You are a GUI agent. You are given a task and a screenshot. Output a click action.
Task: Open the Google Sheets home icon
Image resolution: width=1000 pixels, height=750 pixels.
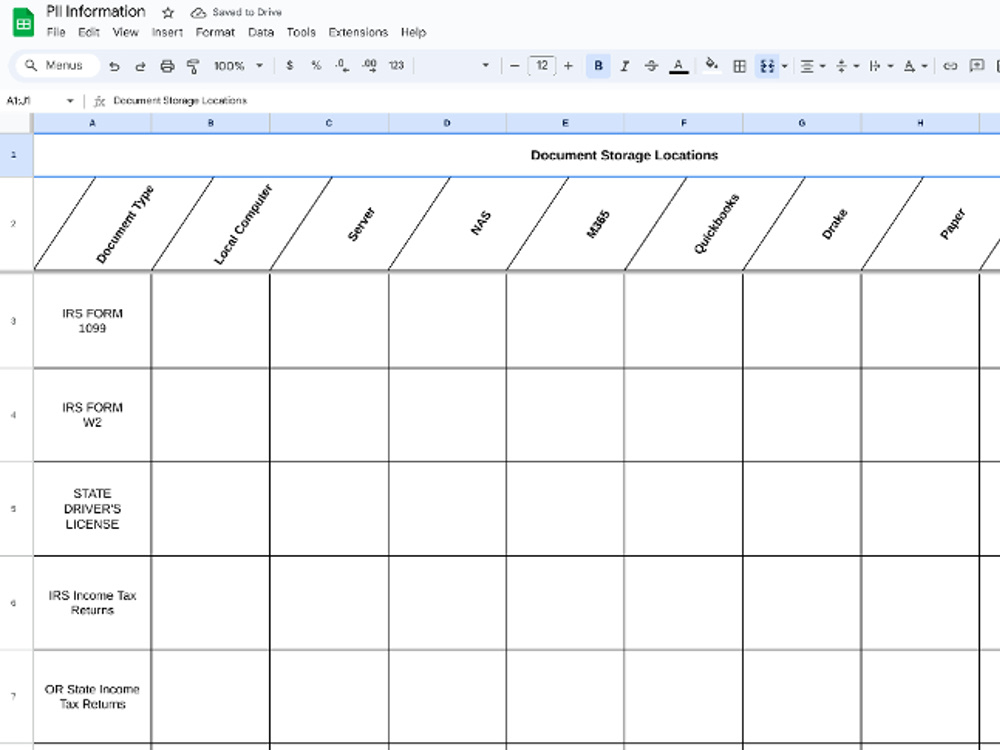click(x=24, y=23)
